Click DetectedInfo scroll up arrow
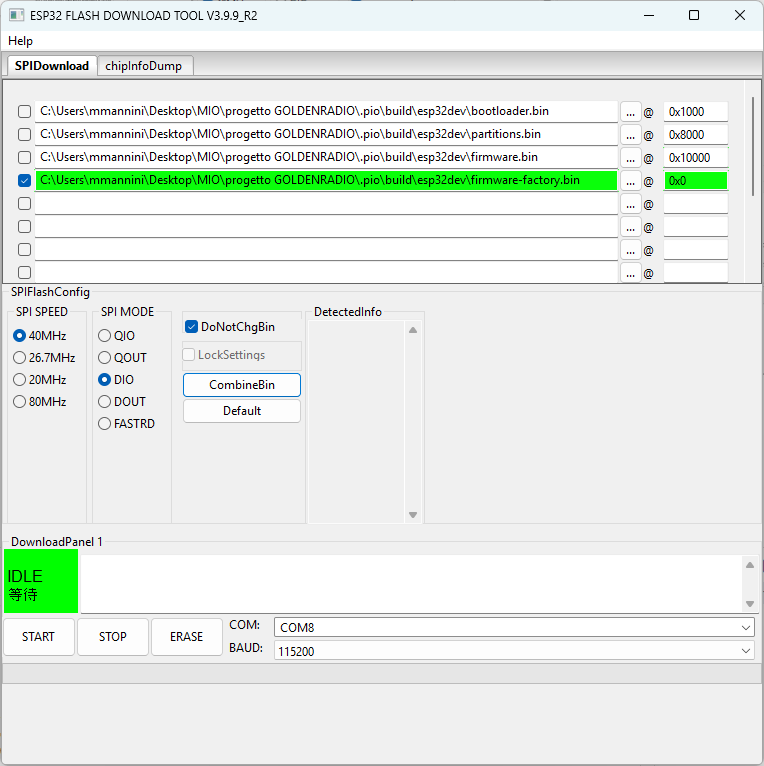This screenshot has height=766, width=764. point(413,330)
